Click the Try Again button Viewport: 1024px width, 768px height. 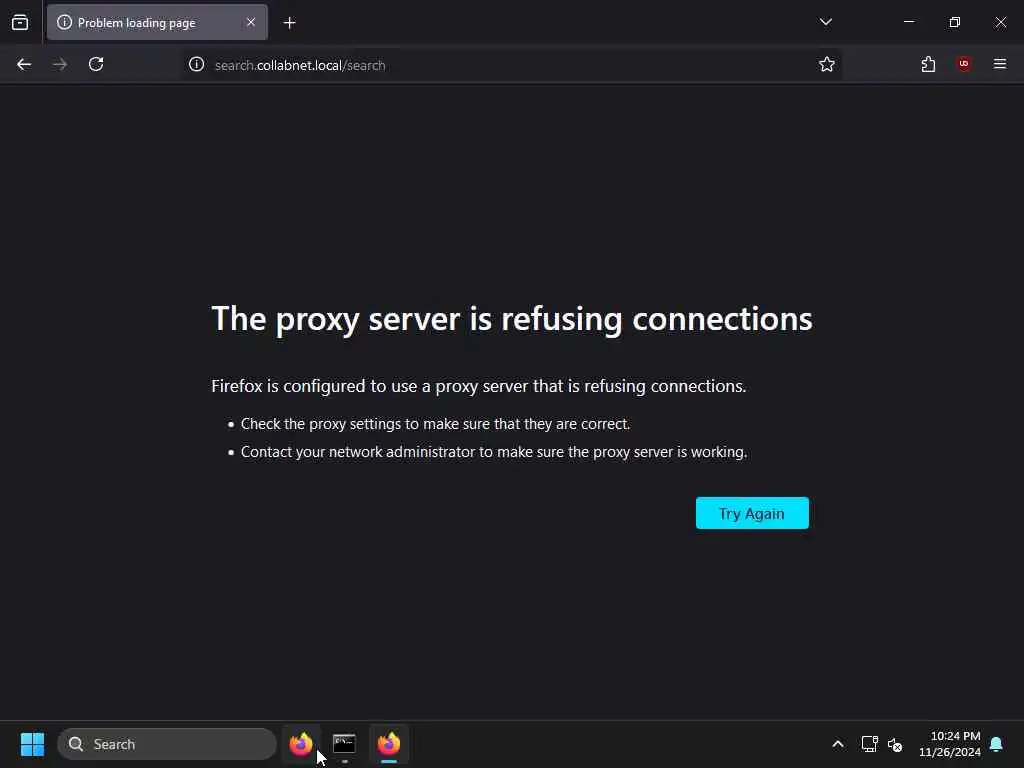[x=752, y=513]
